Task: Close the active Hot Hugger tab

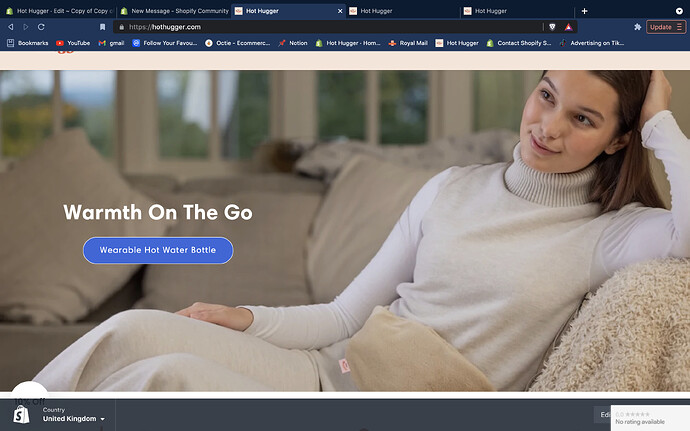Action: pyautogui.click(x=340, y=11)
